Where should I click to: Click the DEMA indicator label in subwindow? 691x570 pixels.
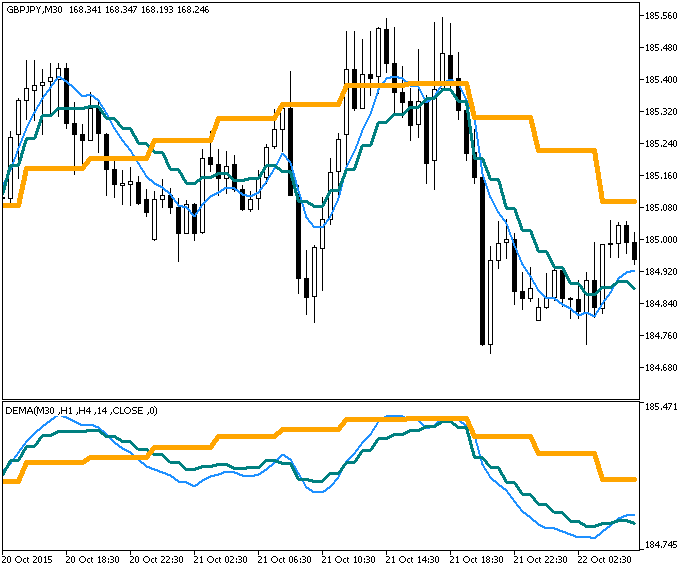81,410
